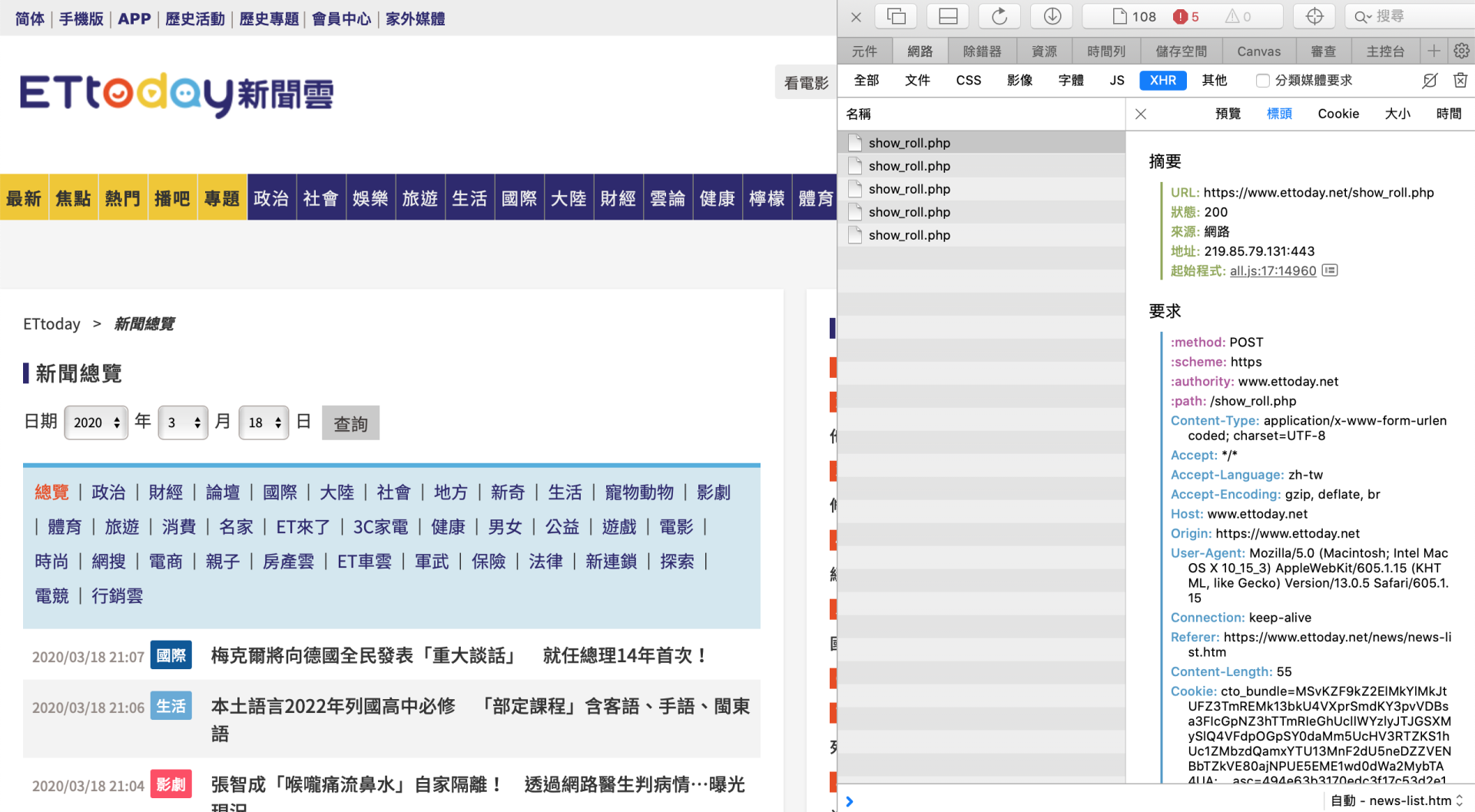Open the year 2020 dropdown
This screenshot has height=812, width=1475.
click(96, 423)
